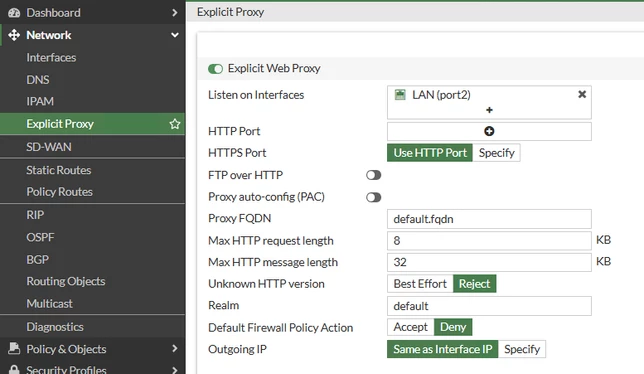Image resolution: width=644 pixels, height=374 pixels.
Task: Click the Proxy FQDN field
Action: pos(489,219)
